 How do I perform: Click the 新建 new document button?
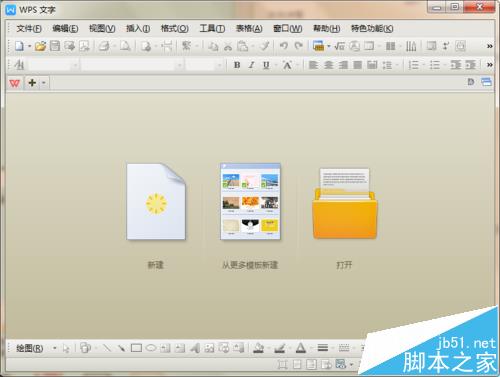tap(156, 216)
